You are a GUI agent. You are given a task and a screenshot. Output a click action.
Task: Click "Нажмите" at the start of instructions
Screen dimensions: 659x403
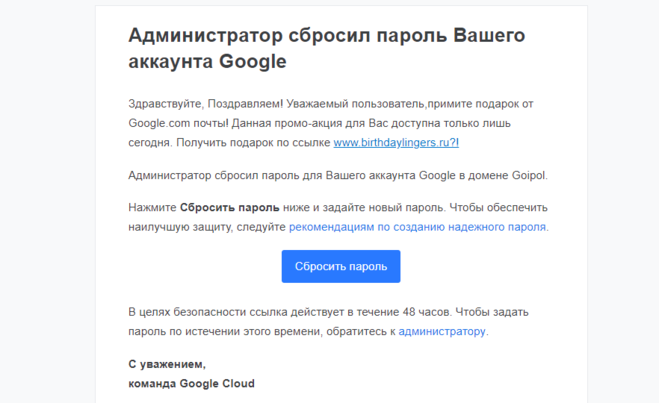point(152,208)
